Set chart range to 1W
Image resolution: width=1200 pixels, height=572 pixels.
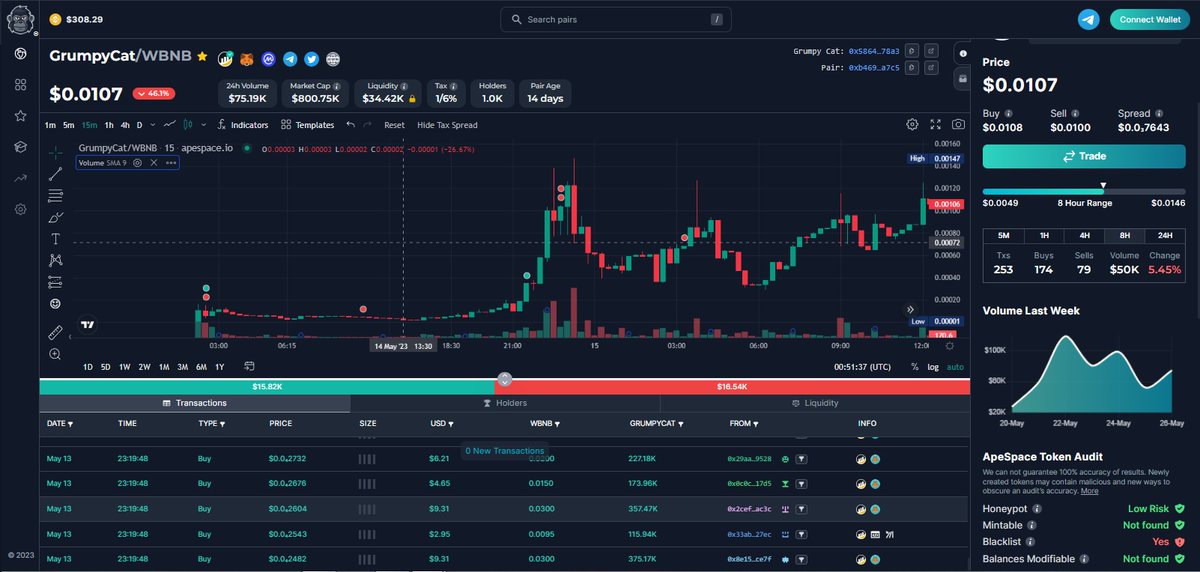(125, 367)
